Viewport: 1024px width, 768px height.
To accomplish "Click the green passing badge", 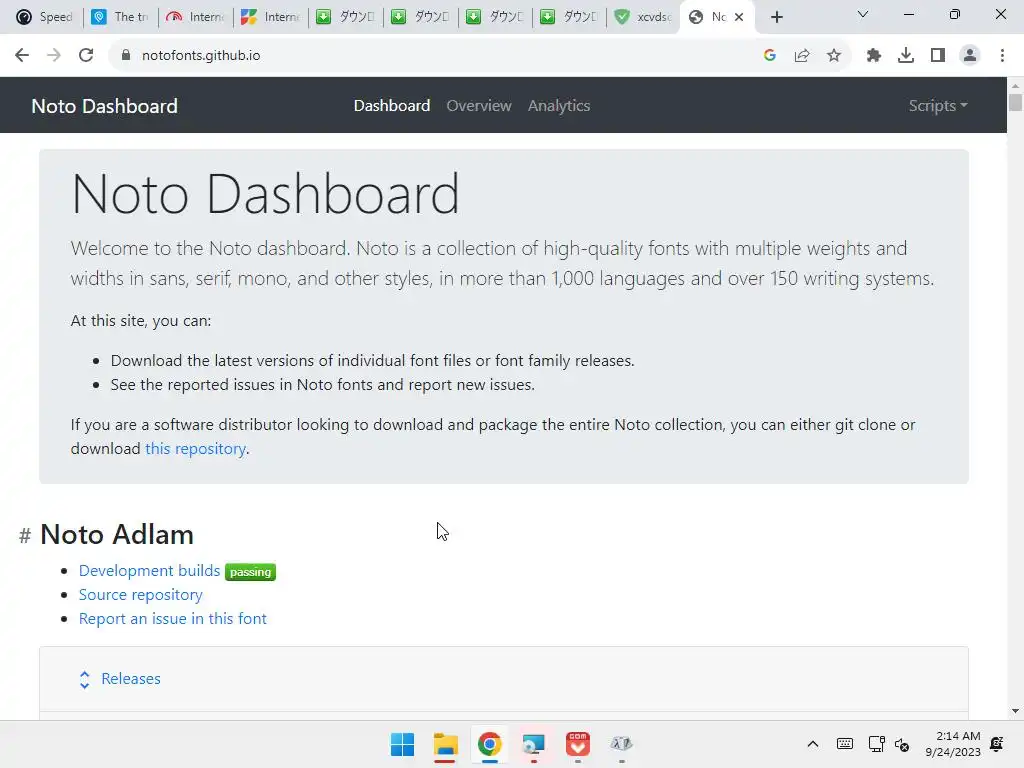I will [250, 571].
